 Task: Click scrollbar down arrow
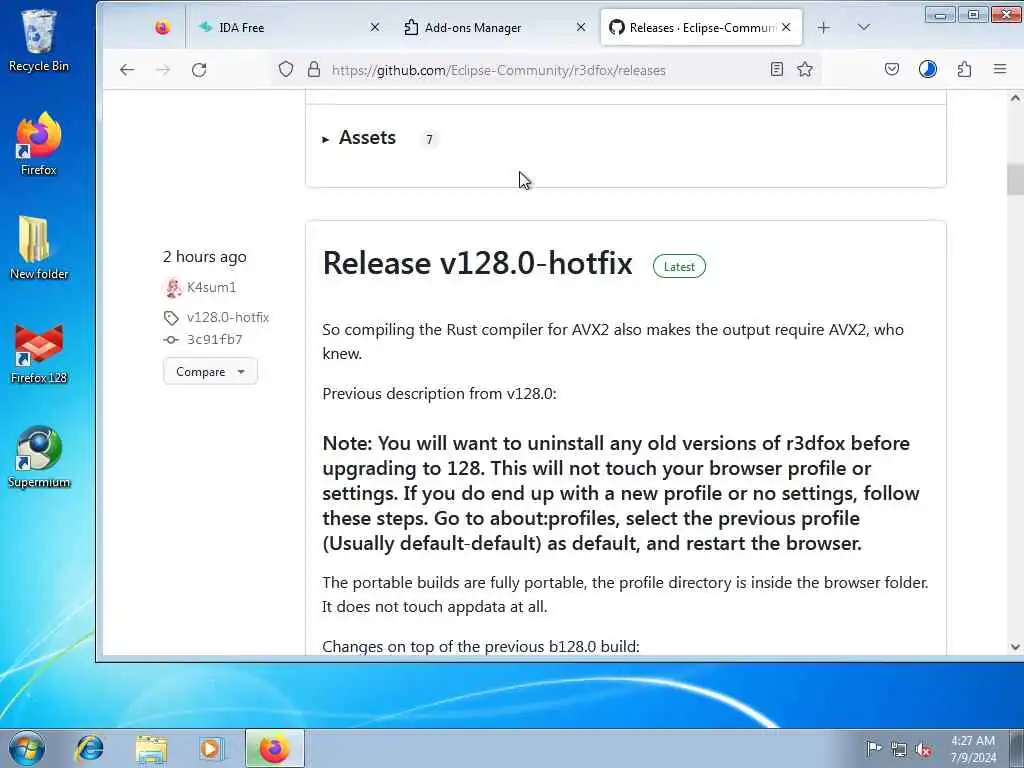[1015, 647]
